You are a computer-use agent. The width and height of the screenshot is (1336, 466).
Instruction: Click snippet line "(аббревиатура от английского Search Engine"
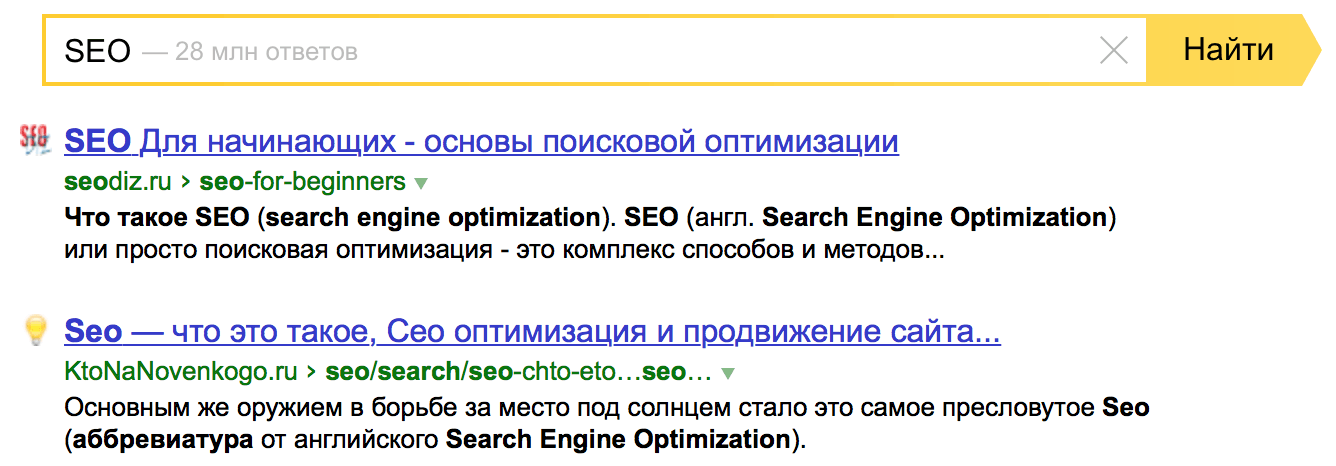coord(435,439)
